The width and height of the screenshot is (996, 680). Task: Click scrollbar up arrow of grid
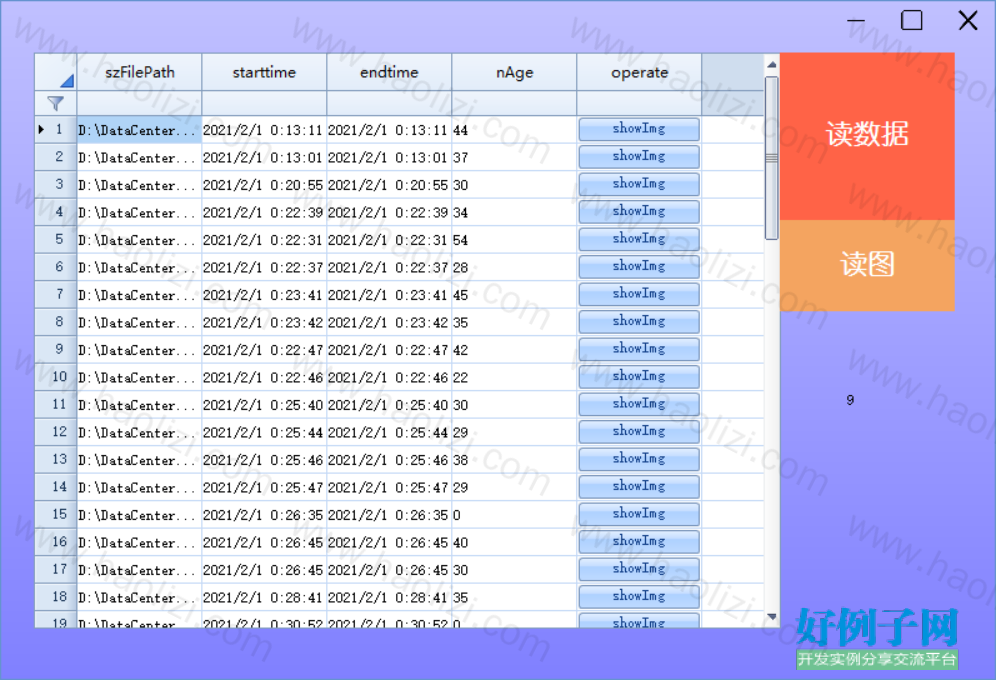point(772,65)
